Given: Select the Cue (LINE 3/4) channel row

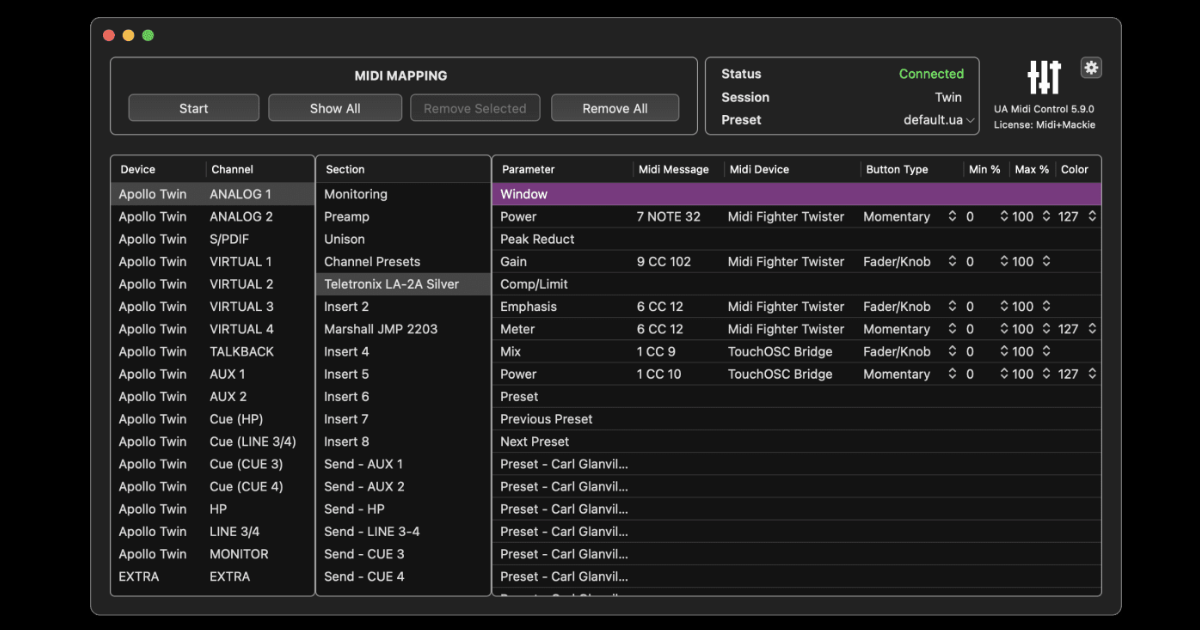Looking at the screenshot, I should [x=212, y=442].
